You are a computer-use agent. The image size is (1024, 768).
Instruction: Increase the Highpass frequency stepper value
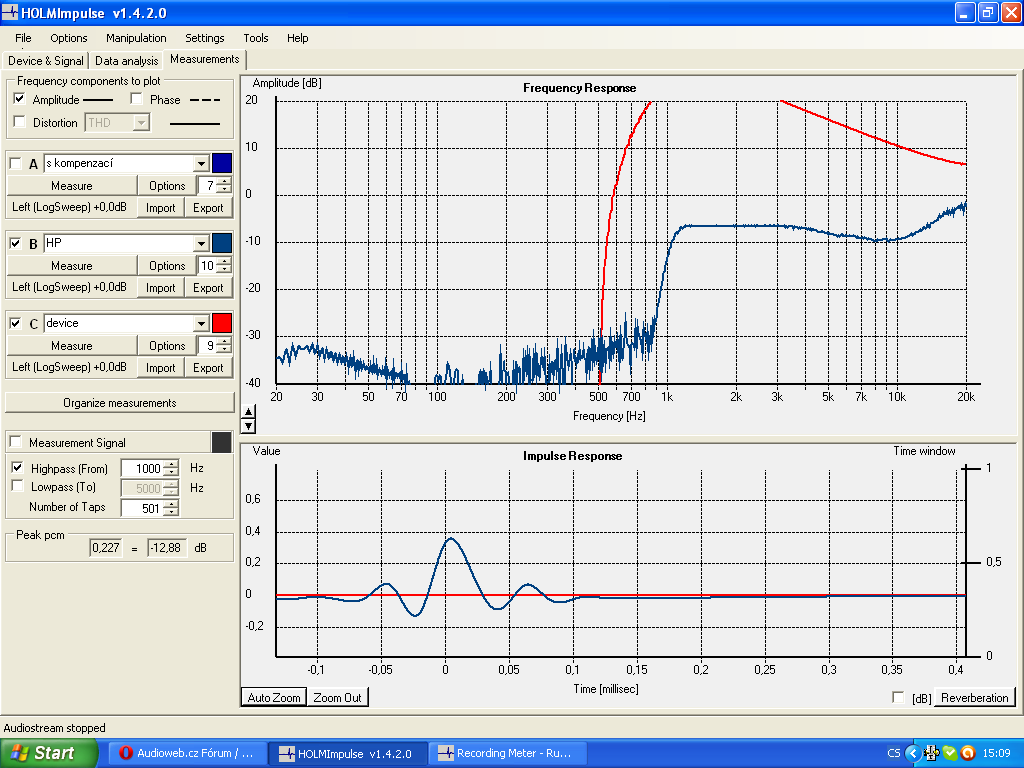171,464
